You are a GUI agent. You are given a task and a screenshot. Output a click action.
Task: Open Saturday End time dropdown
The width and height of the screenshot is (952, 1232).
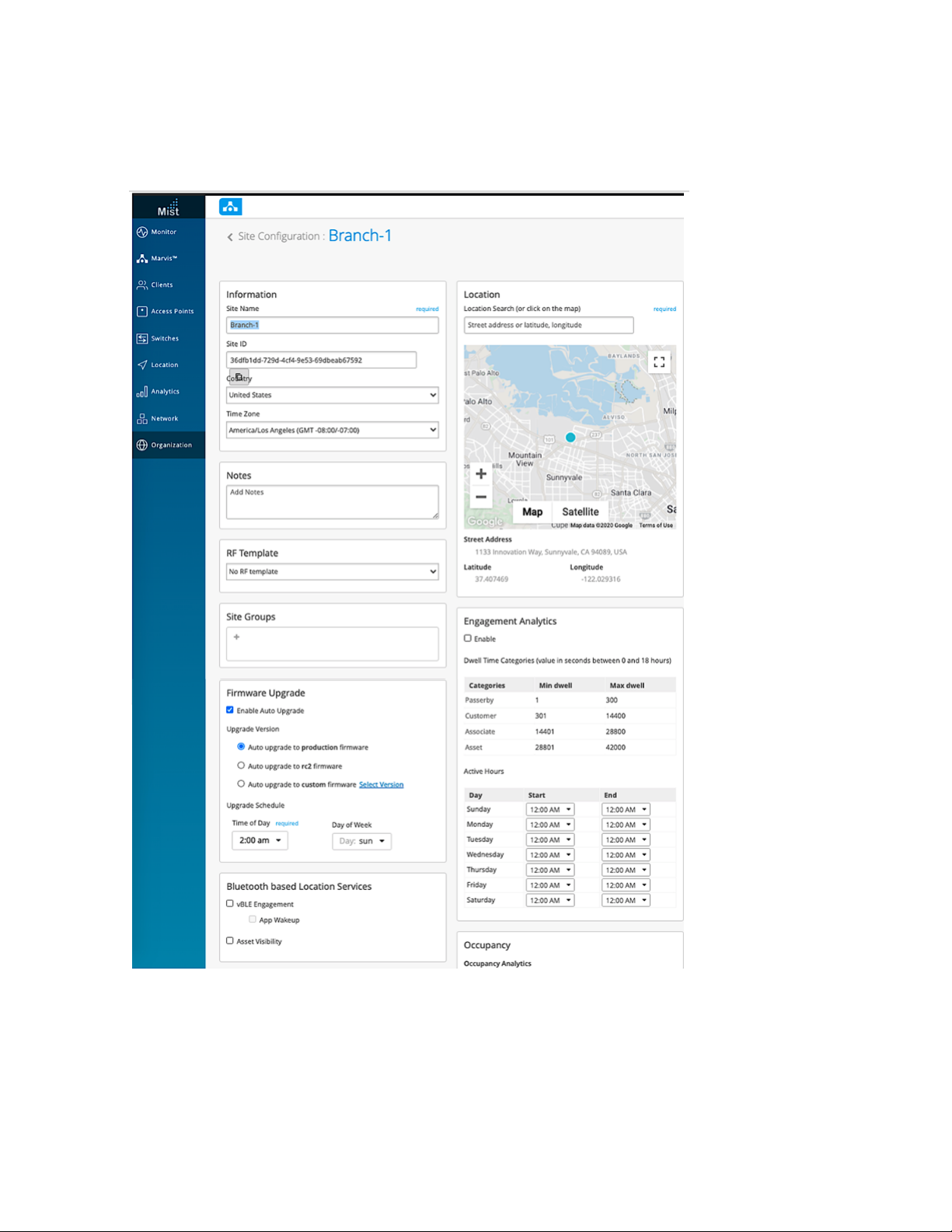(626, 900)
